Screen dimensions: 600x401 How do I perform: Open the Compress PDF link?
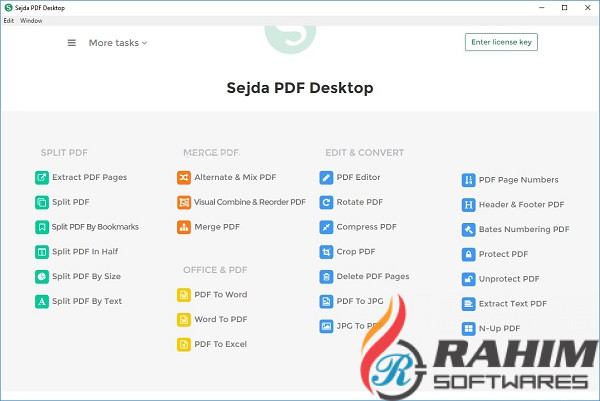367,227
